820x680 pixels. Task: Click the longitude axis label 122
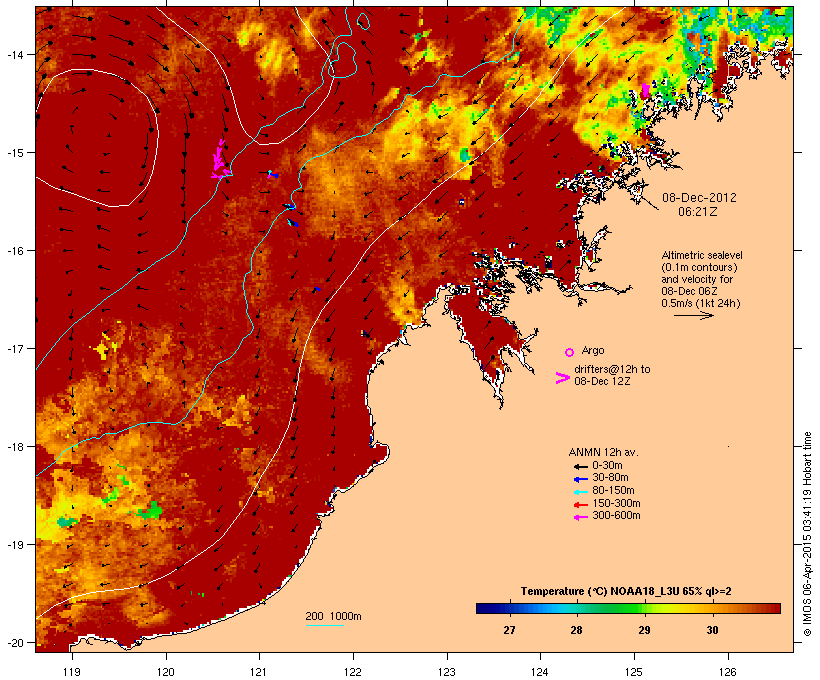pyautogui.click(x=353, y=672)
